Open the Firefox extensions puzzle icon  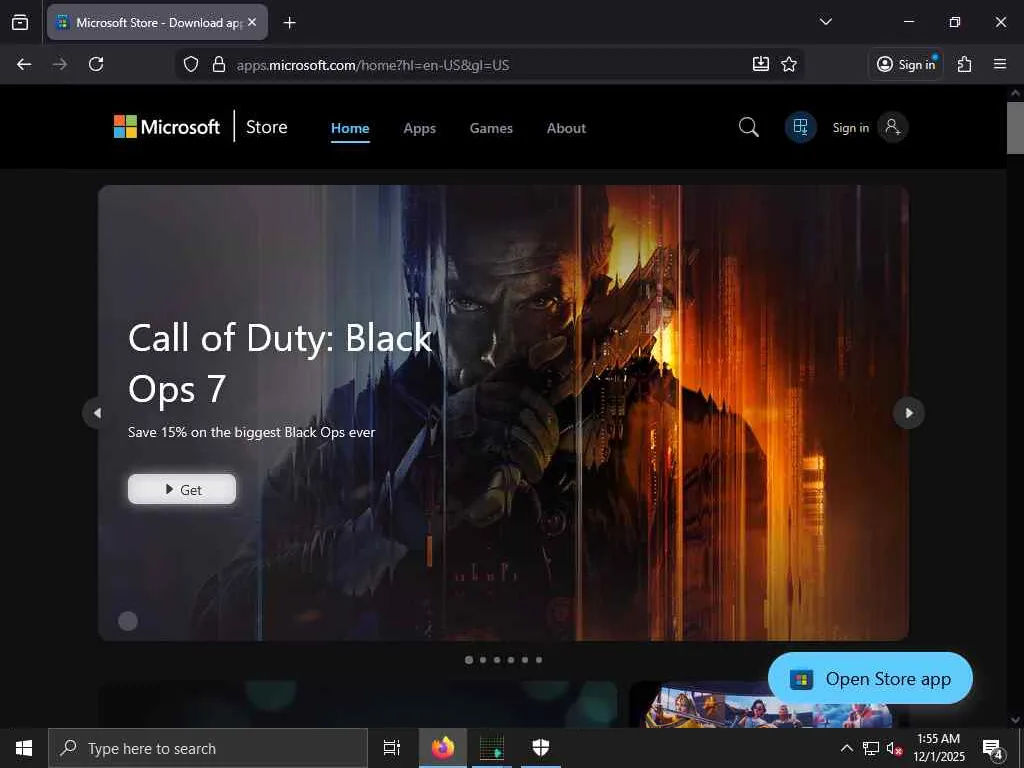point(964,64)
